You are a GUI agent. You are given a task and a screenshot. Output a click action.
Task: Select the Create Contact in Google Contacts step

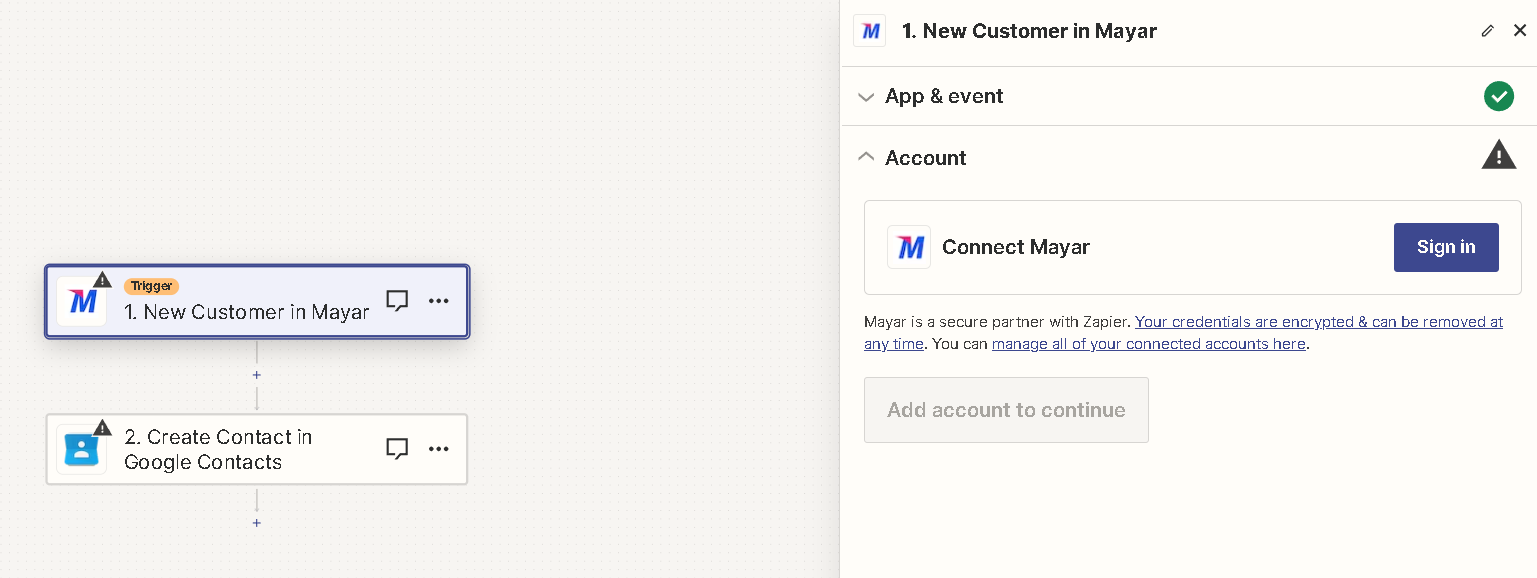click(x=257, y=449)
